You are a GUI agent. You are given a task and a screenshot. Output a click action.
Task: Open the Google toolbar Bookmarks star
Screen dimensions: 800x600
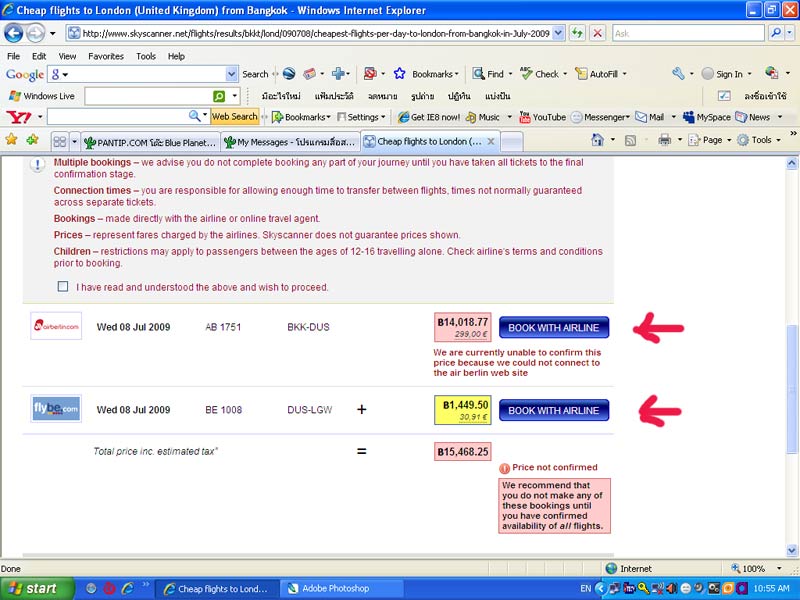(x=399, y=74)
